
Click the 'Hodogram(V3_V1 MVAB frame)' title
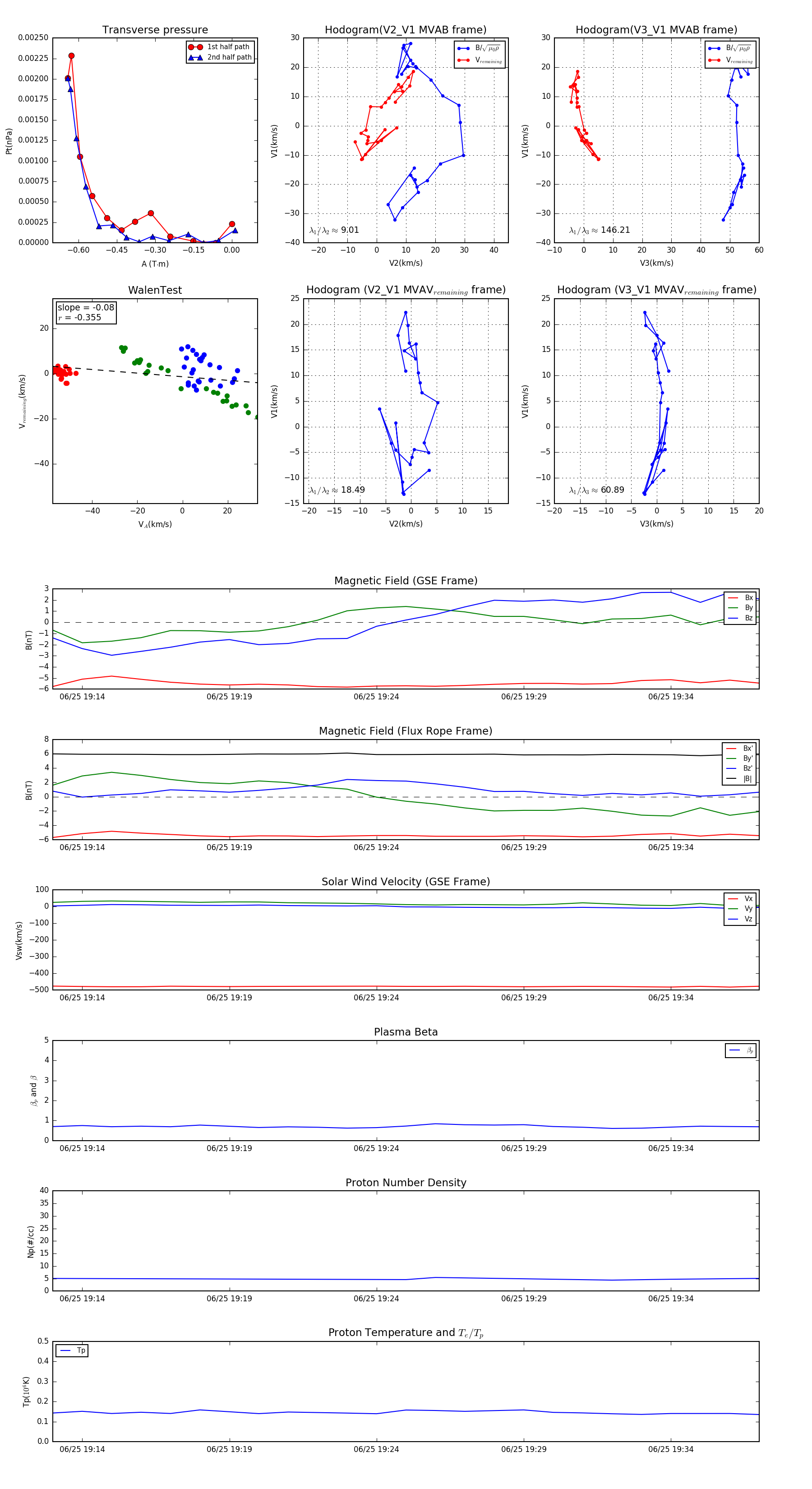656,30
